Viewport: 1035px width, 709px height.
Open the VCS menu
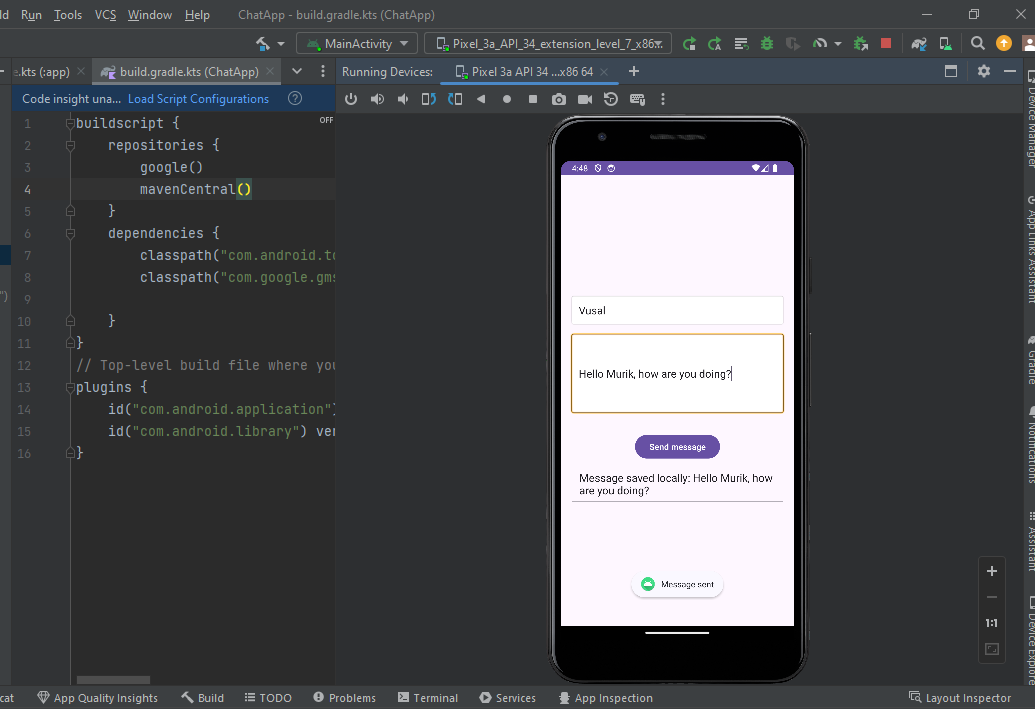(105, 15)
